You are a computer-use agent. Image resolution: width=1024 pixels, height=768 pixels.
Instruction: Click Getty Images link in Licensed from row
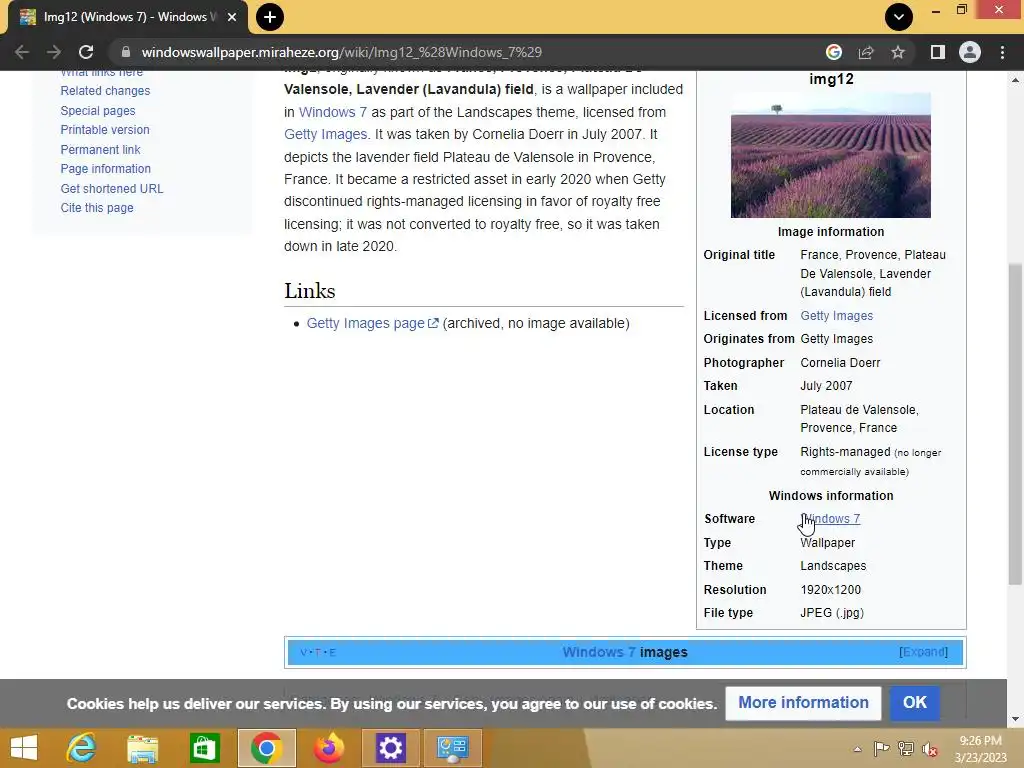click(x=837, y=315)
